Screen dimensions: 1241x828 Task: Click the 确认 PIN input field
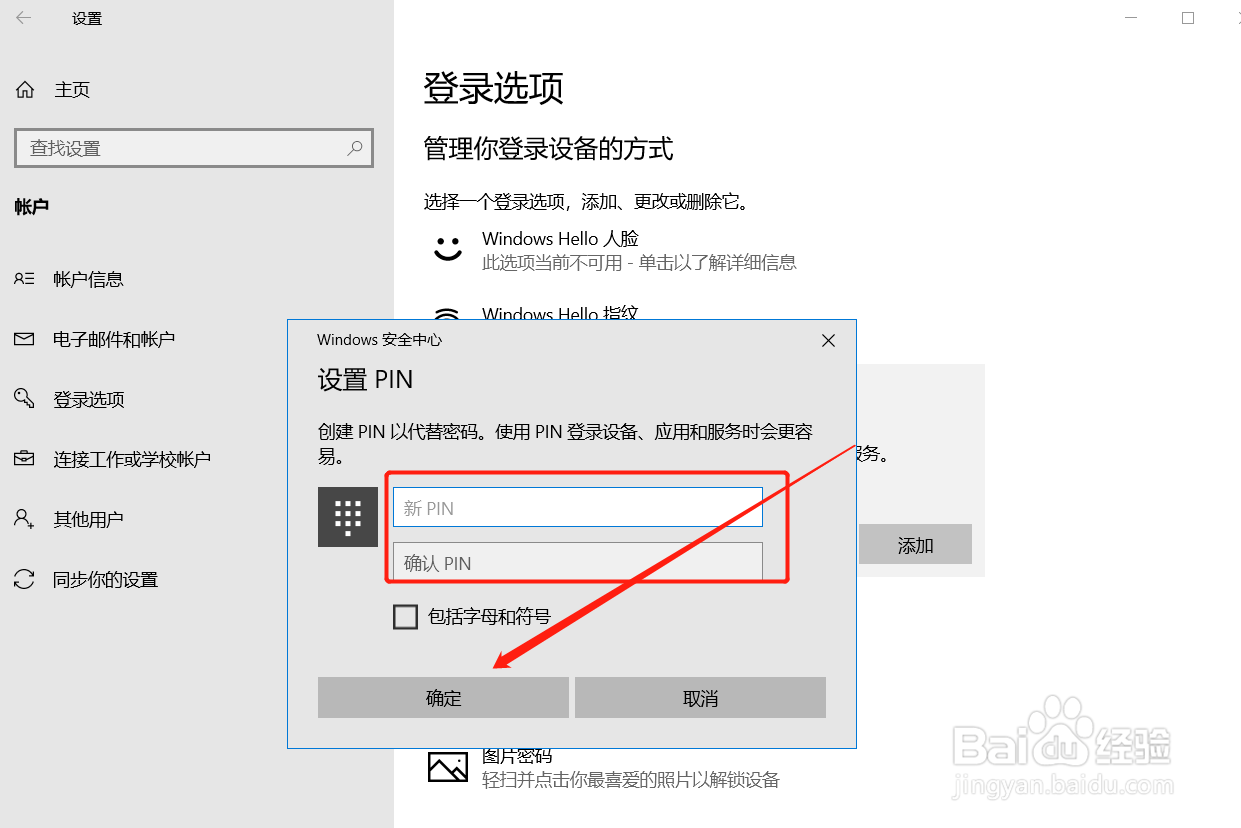point(578,562)
